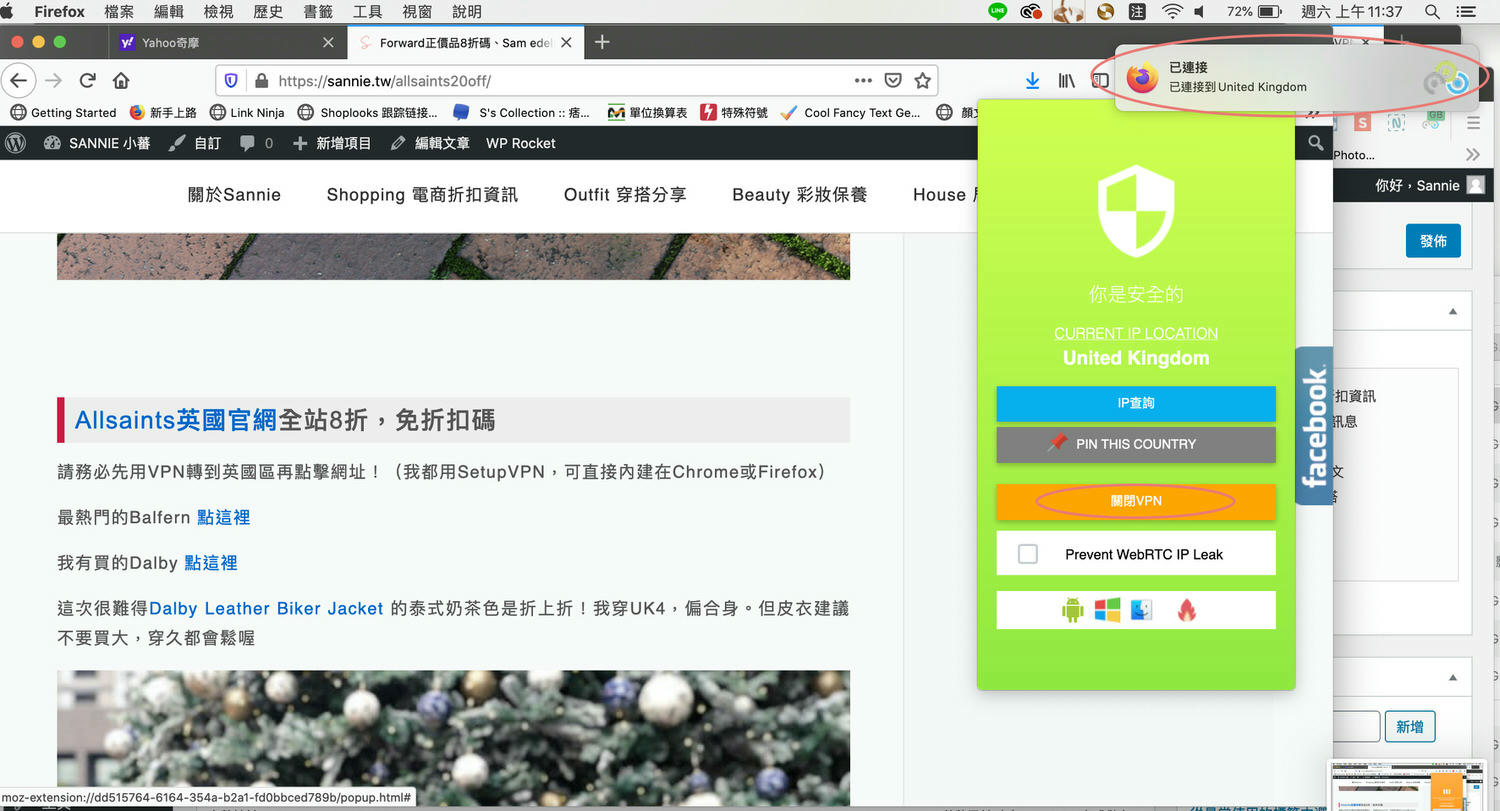Click 自訂 customize in admin bar
Screen dimensions: 1500x811
pyautogui.click(x=195, y=143)
